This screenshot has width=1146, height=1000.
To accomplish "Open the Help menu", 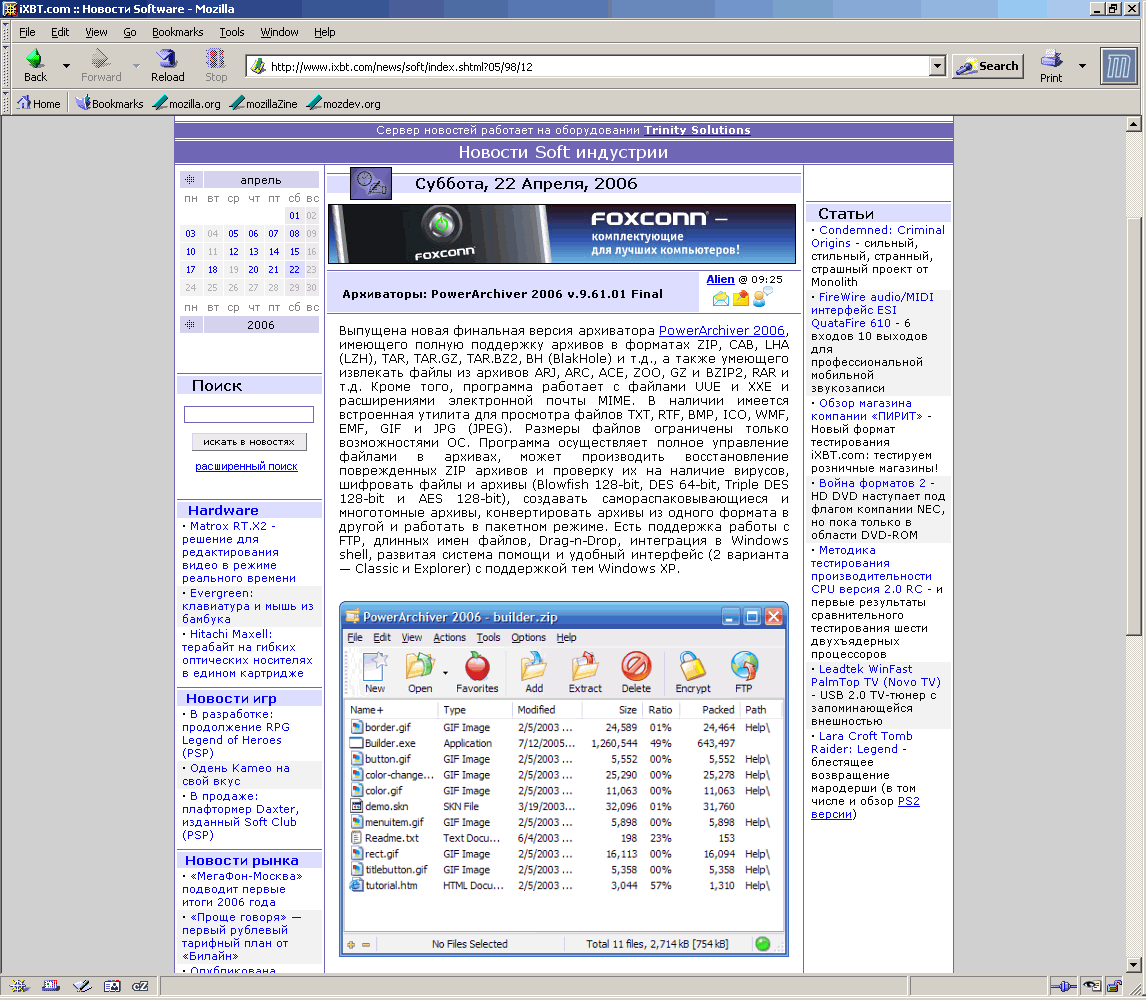I will [x=325, y=32].
